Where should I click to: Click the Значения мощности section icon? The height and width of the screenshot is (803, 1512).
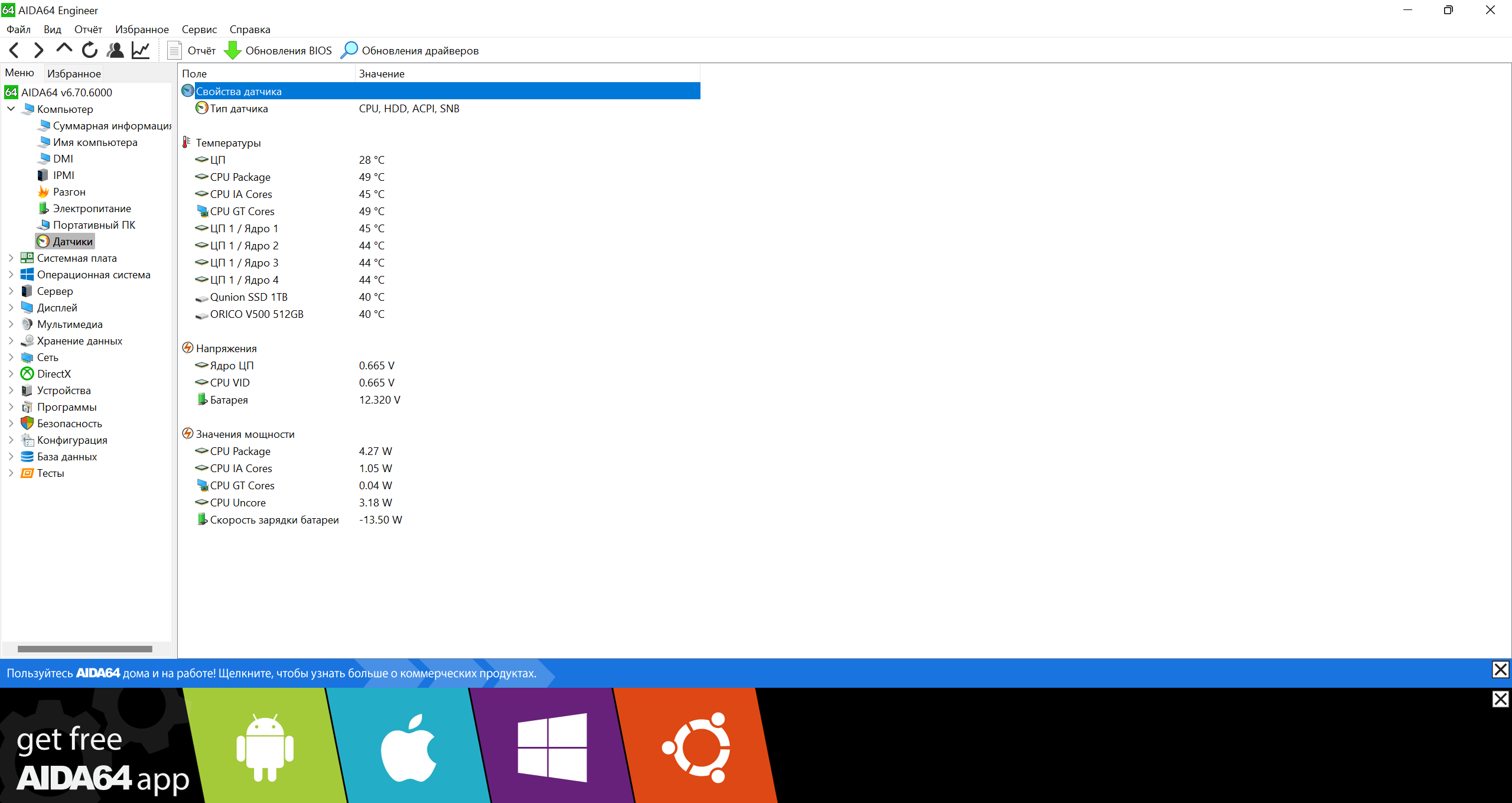(x=187, y=434)
